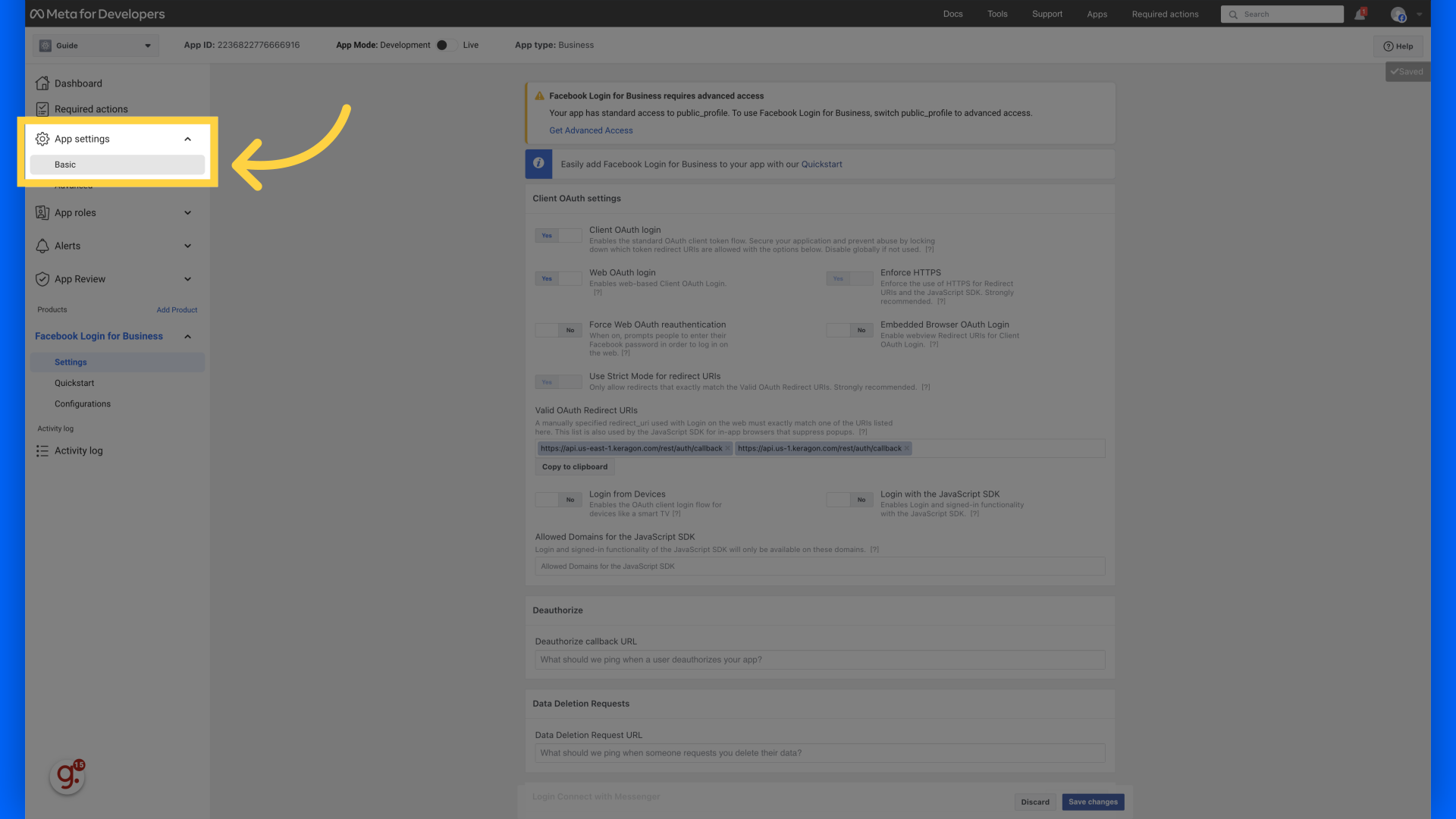Click the Activity log list icon

(x=42, y=451)
